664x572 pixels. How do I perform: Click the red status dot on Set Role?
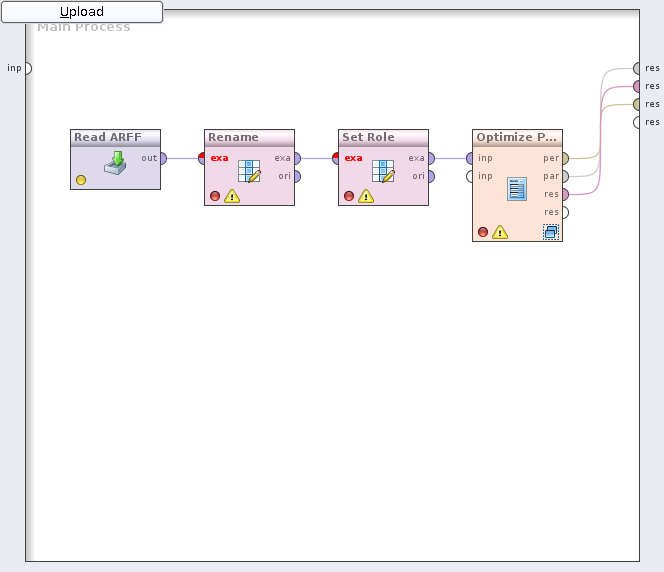click(349, 196)
